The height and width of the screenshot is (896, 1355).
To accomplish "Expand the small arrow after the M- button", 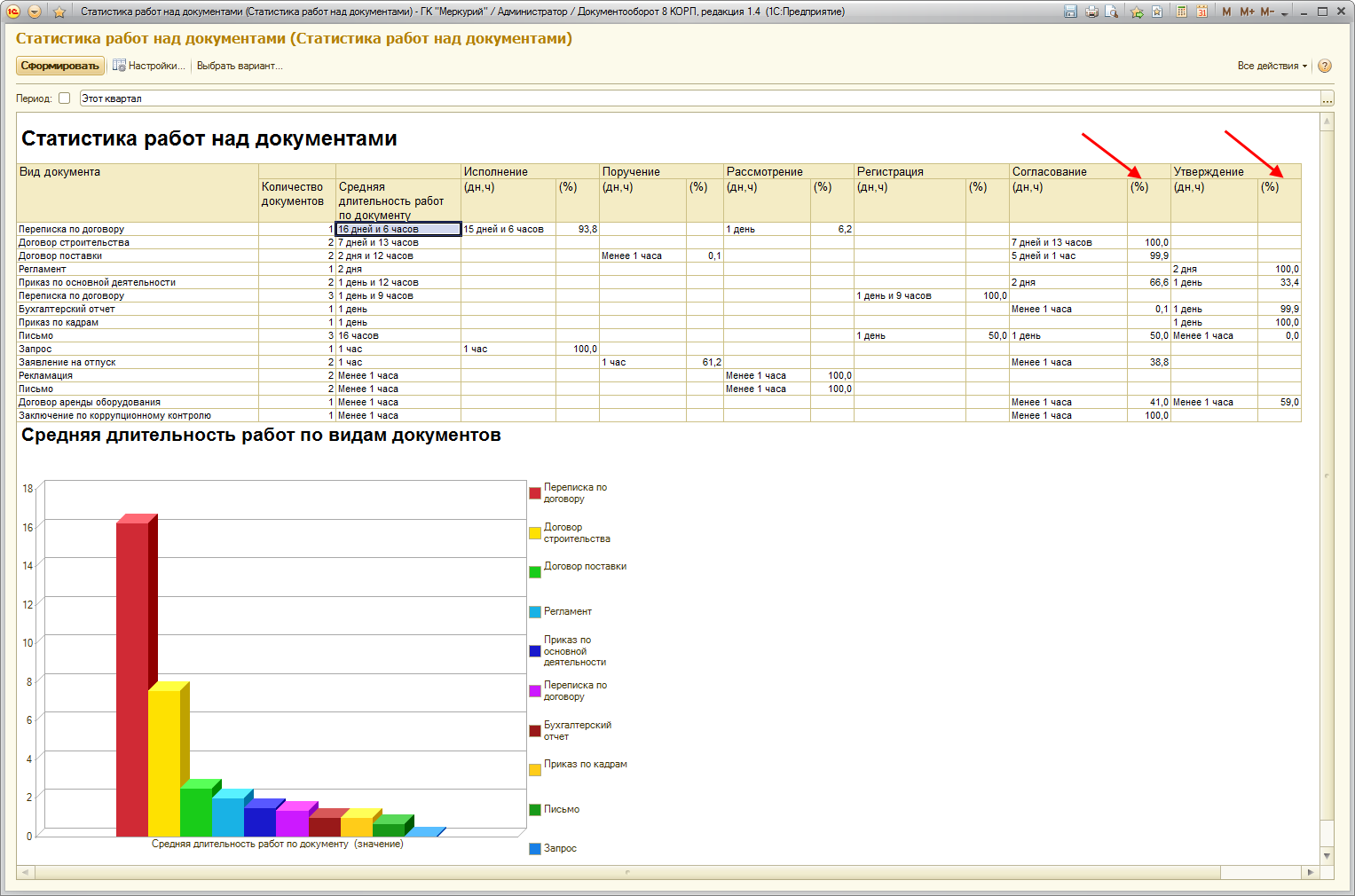I will point(1284,13).
